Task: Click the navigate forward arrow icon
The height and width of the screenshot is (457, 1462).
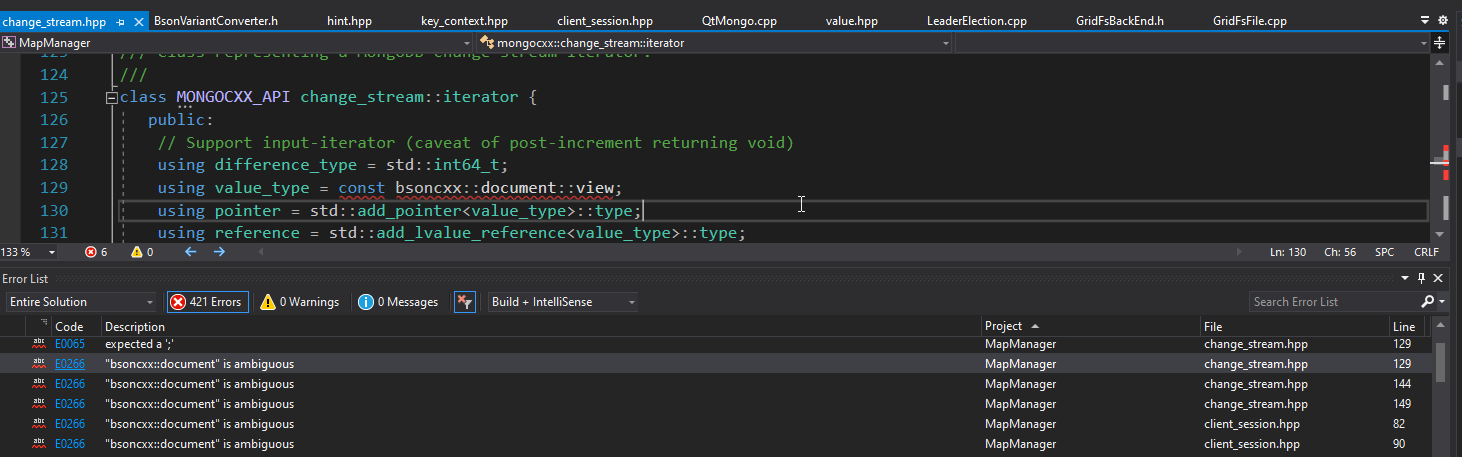Action: click(219, 252)
